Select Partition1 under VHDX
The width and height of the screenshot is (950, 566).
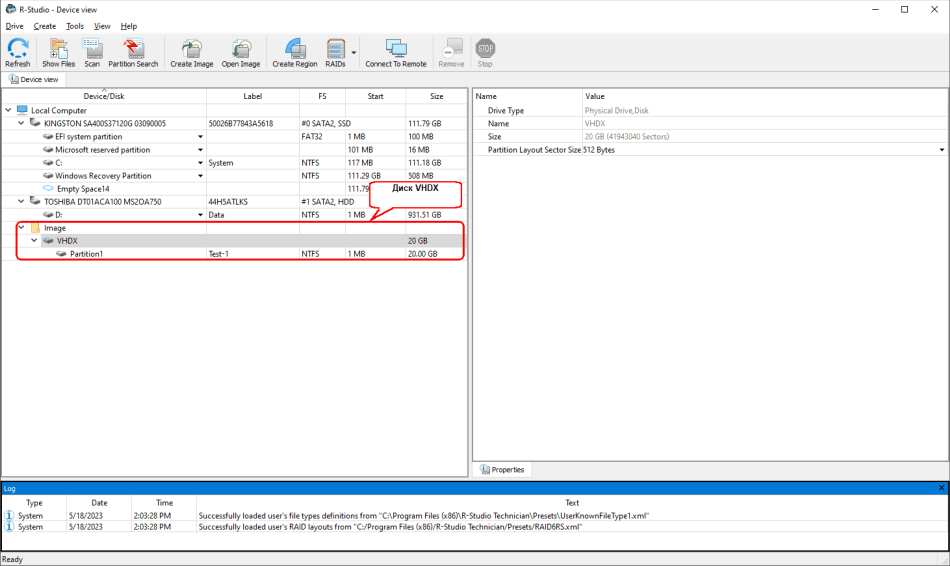tap(234, 254)
